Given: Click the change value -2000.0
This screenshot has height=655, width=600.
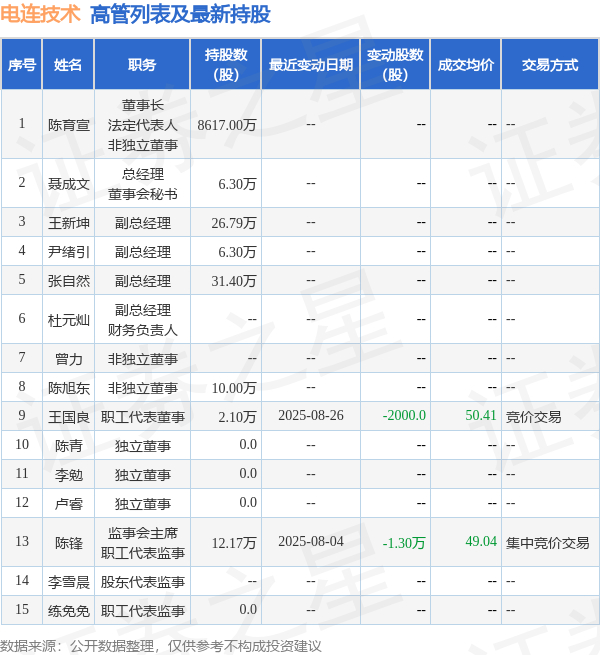Looking at the screenshot, I should pyautogui.click(x=404, y=415).
